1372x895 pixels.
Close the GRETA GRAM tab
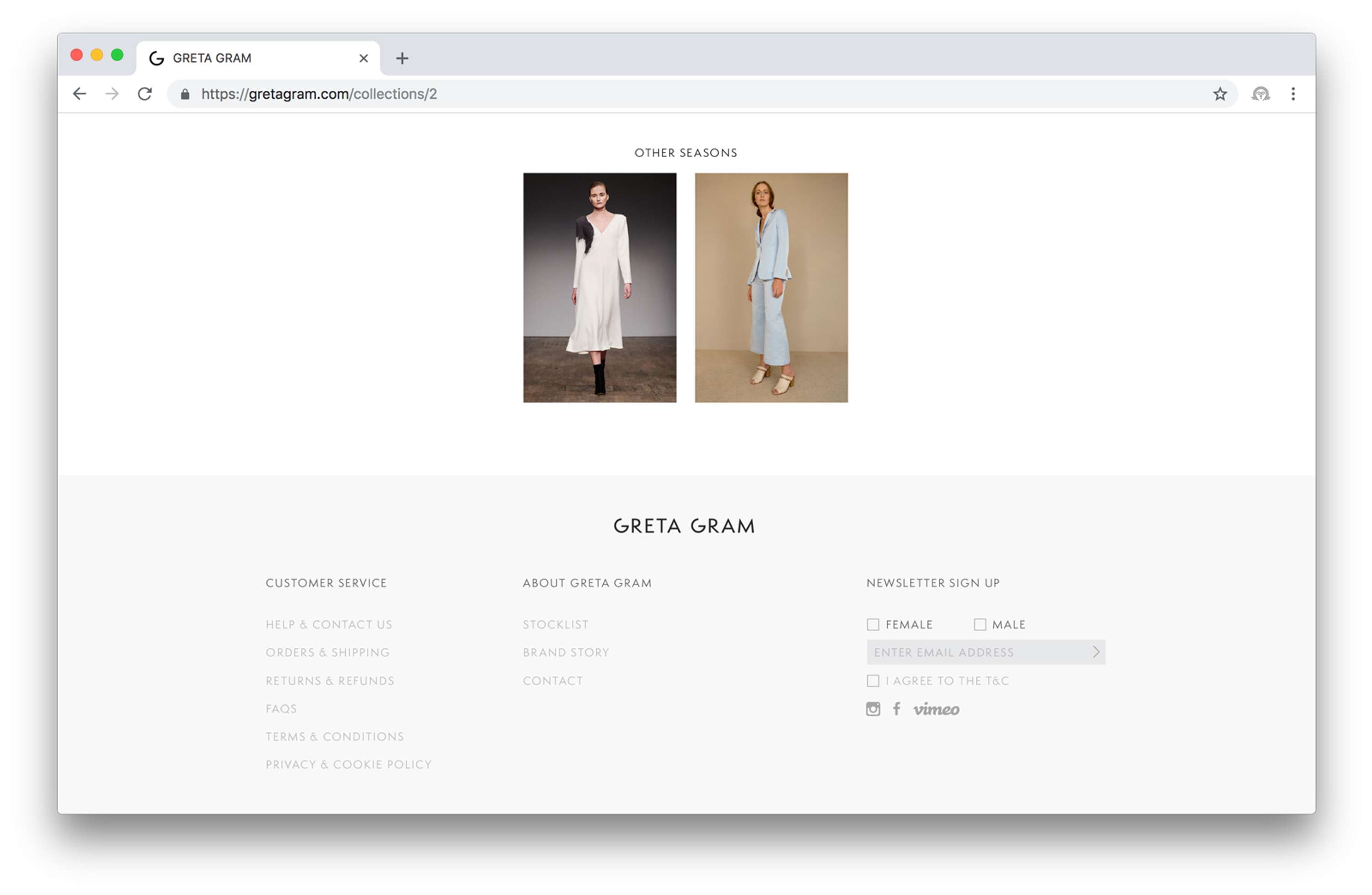(364, 58)
